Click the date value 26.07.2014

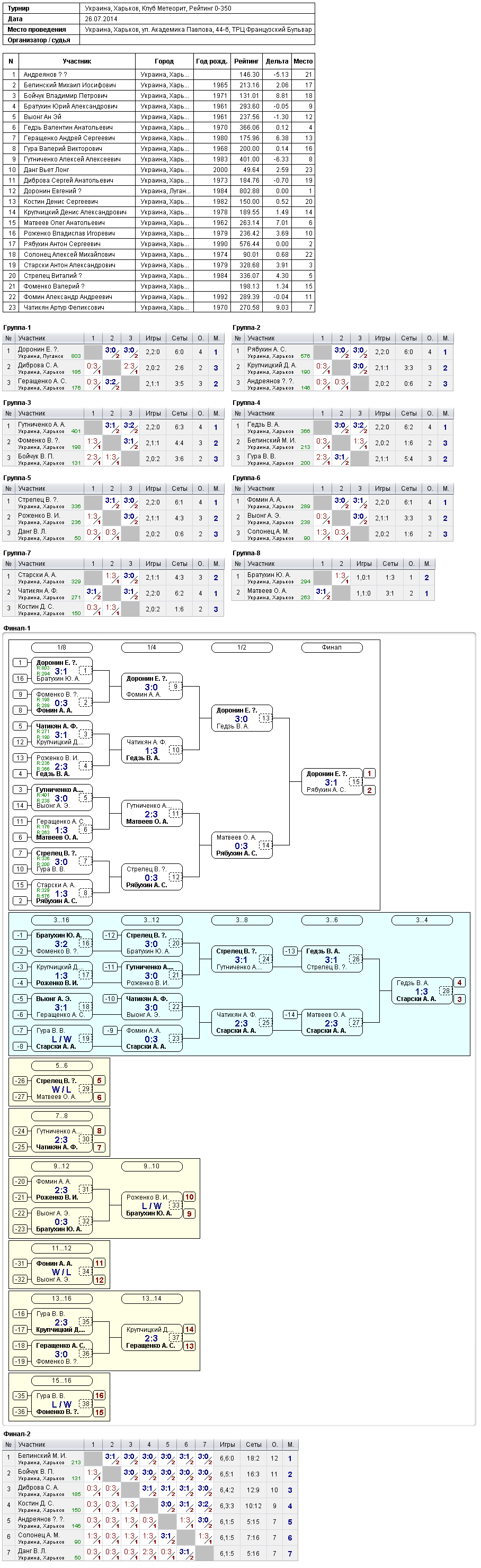point(101,19)
